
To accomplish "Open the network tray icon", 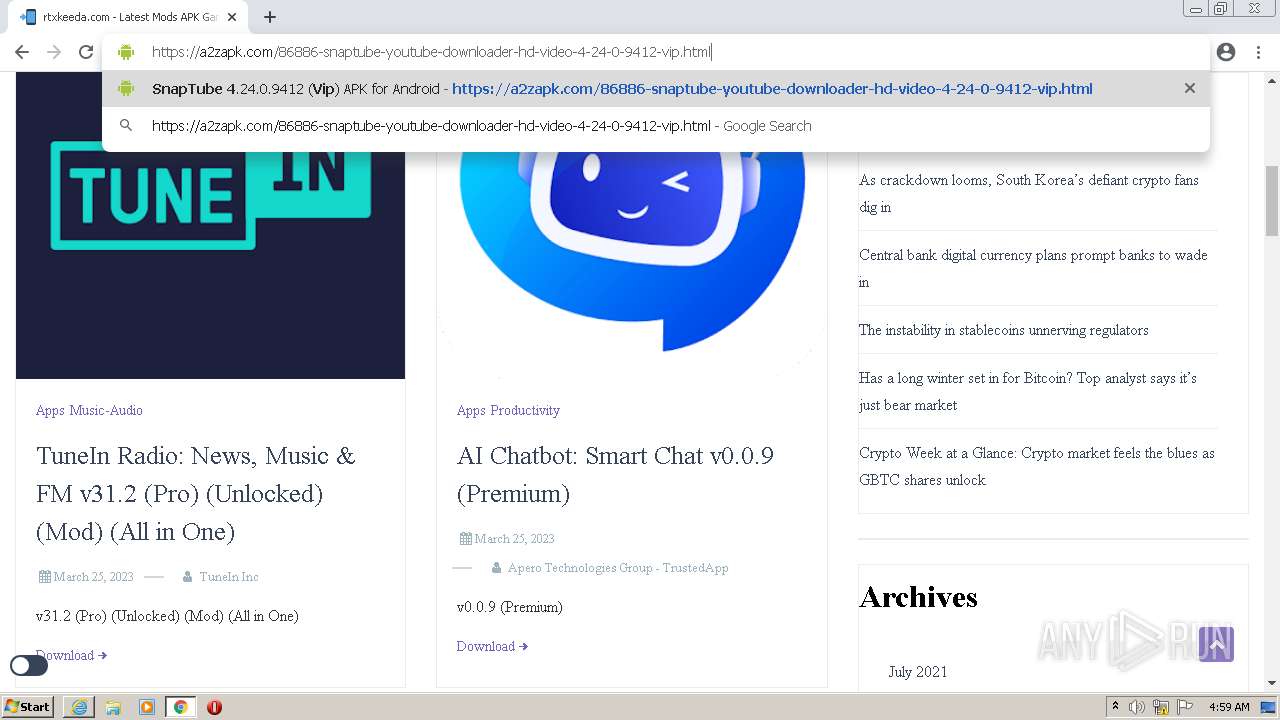I will point(1161,707).
